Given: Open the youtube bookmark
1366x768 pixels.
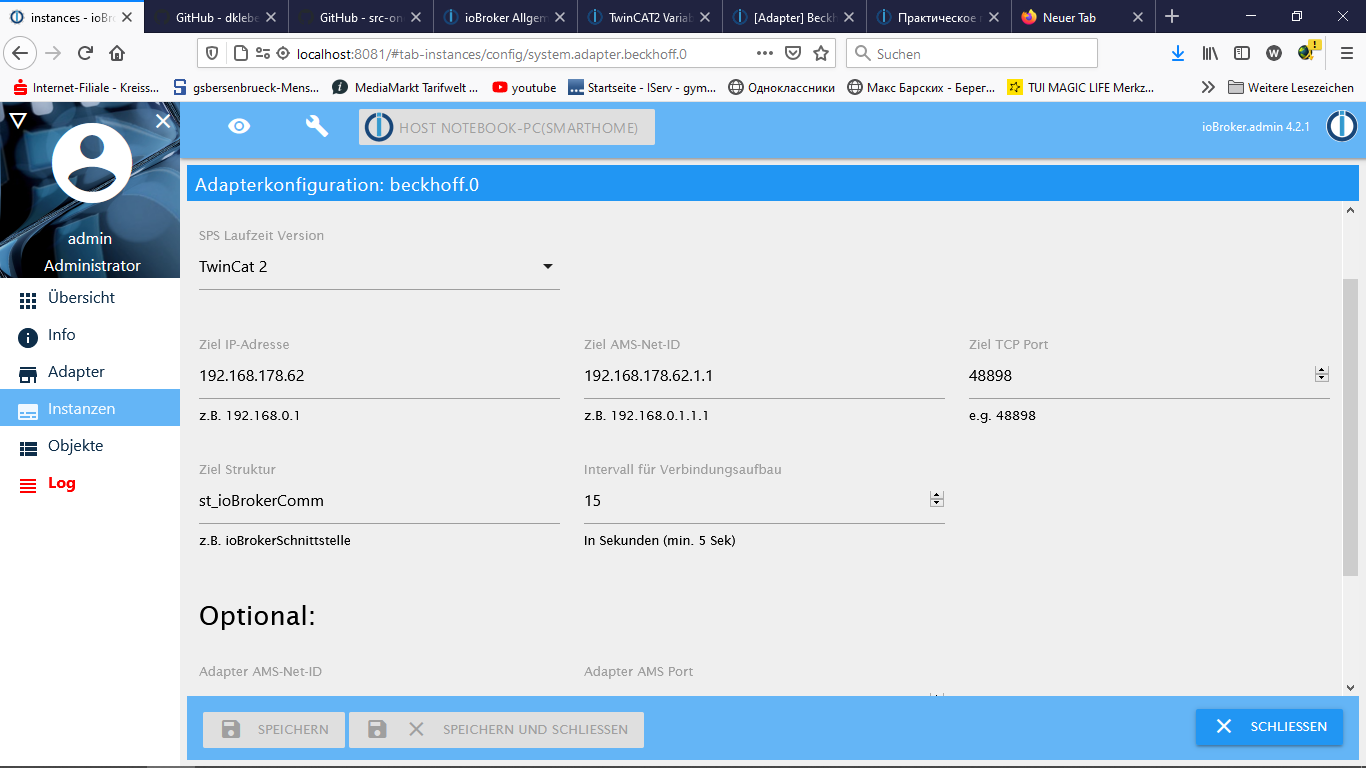Looking at the screenshot, I should 524,88.
